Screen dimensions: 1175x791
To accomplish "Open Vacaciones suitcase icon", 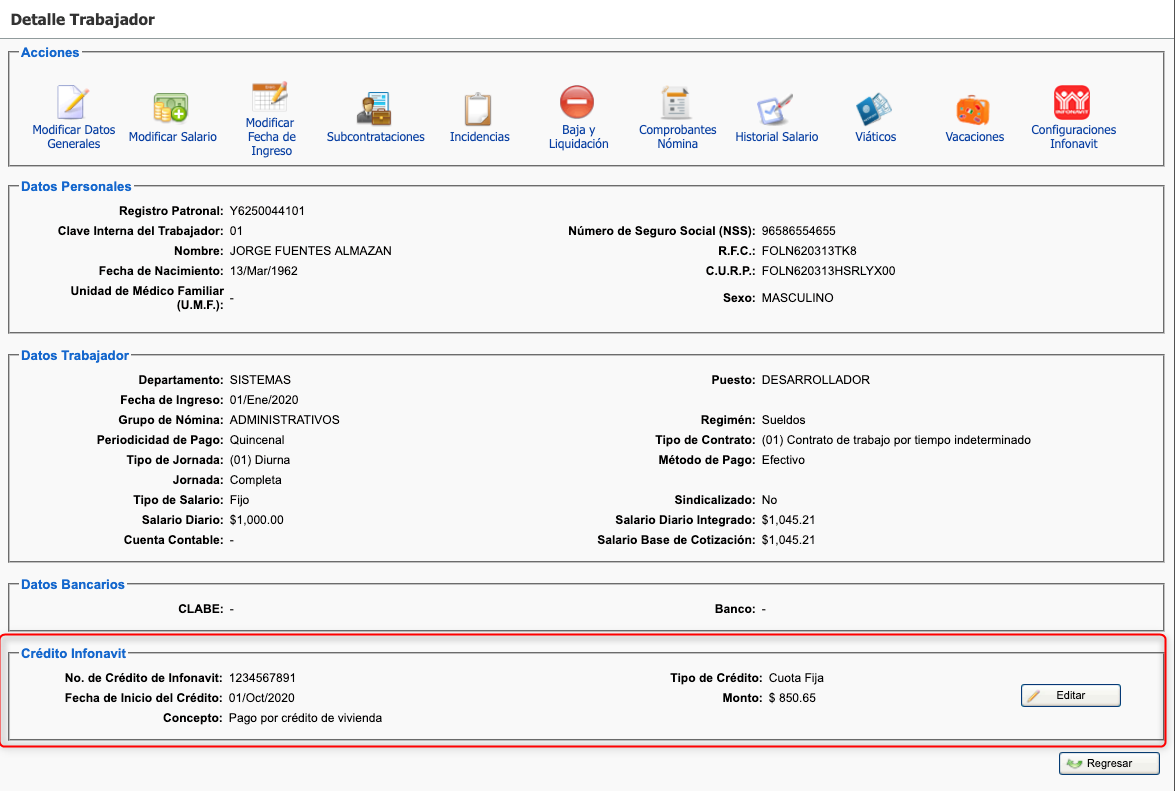I will [x=973, y=108].
